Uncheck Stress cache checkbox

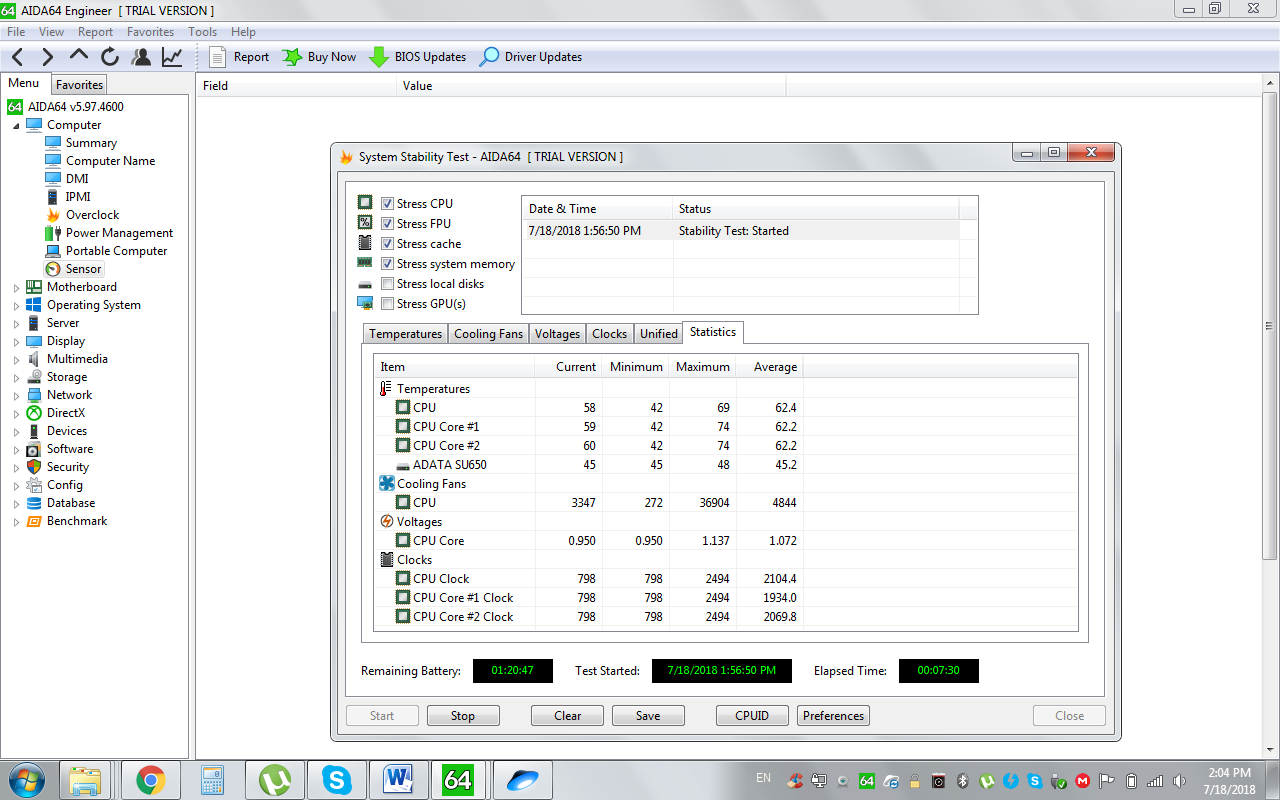[x=387, y=244]
